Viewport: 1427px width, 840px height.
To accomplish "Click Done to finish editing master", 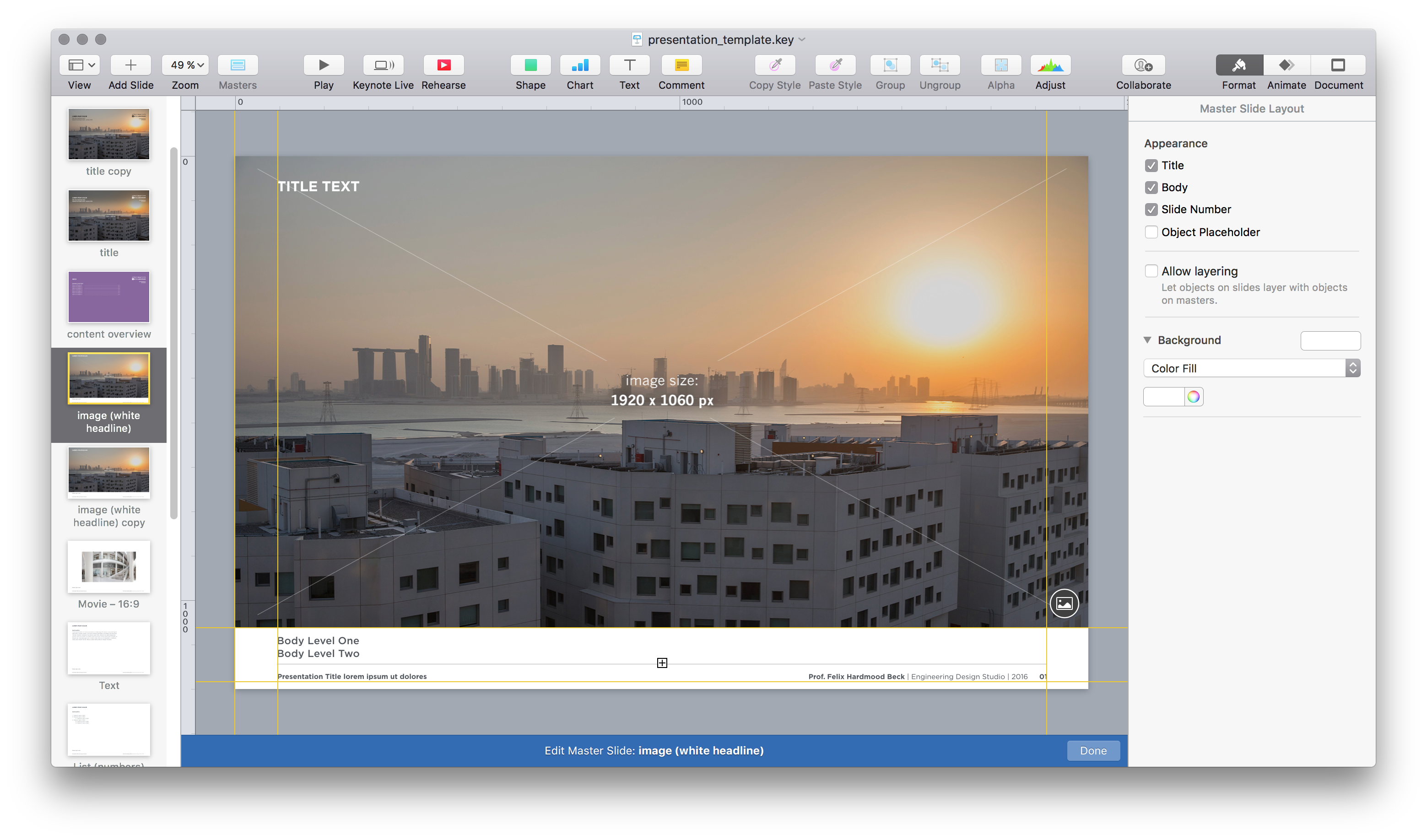I will (x=1092, y=751).
